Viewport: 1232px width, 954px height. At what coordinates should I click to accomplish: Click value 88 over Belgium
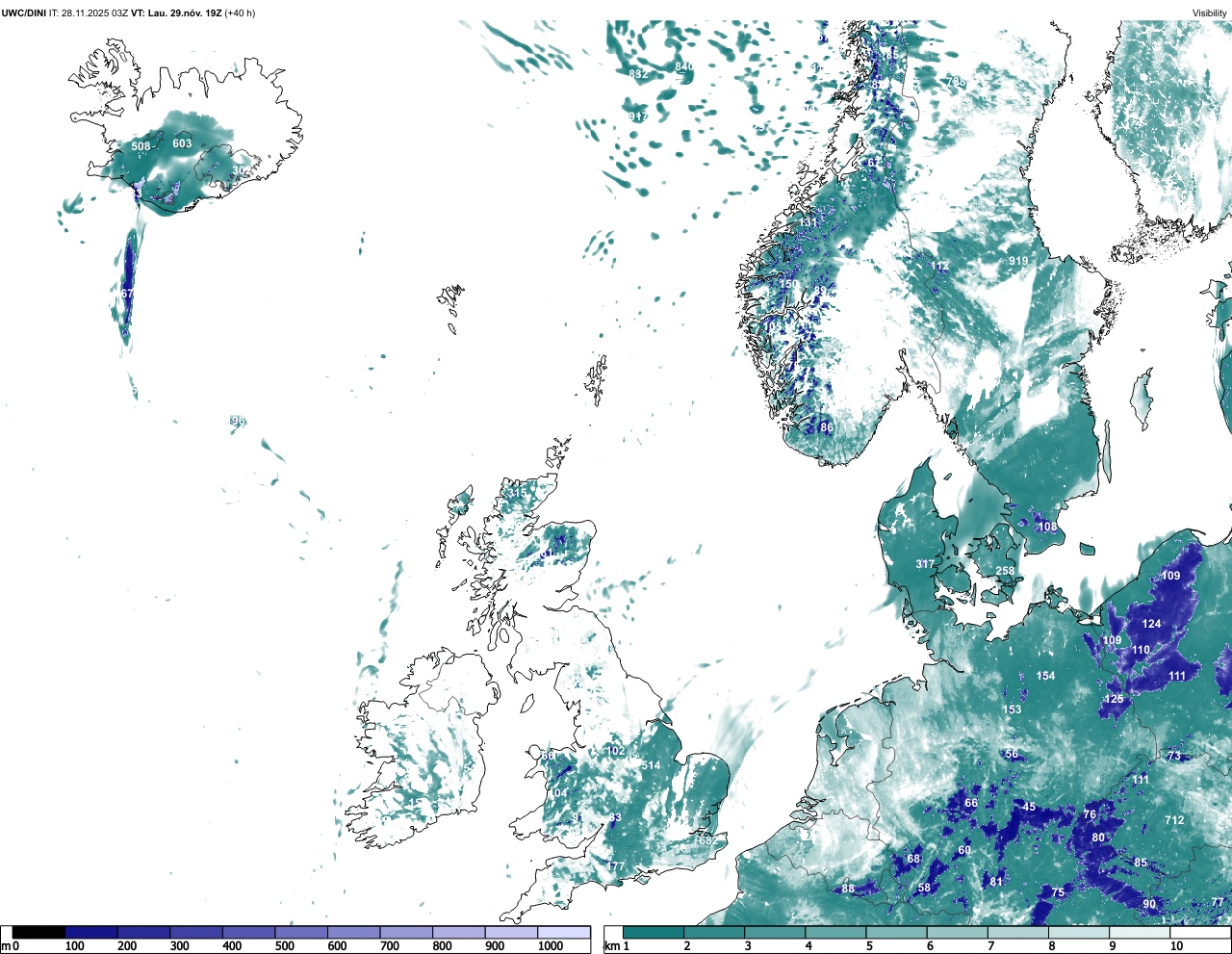coord(848,889)
